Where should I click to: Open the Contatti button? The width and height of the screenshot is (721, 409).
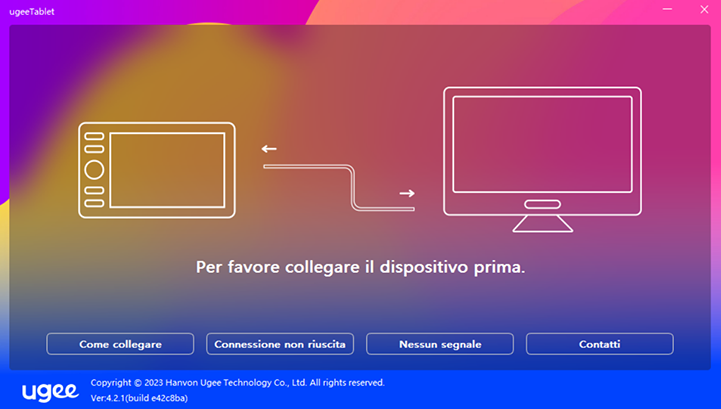[x=600, y=344]
